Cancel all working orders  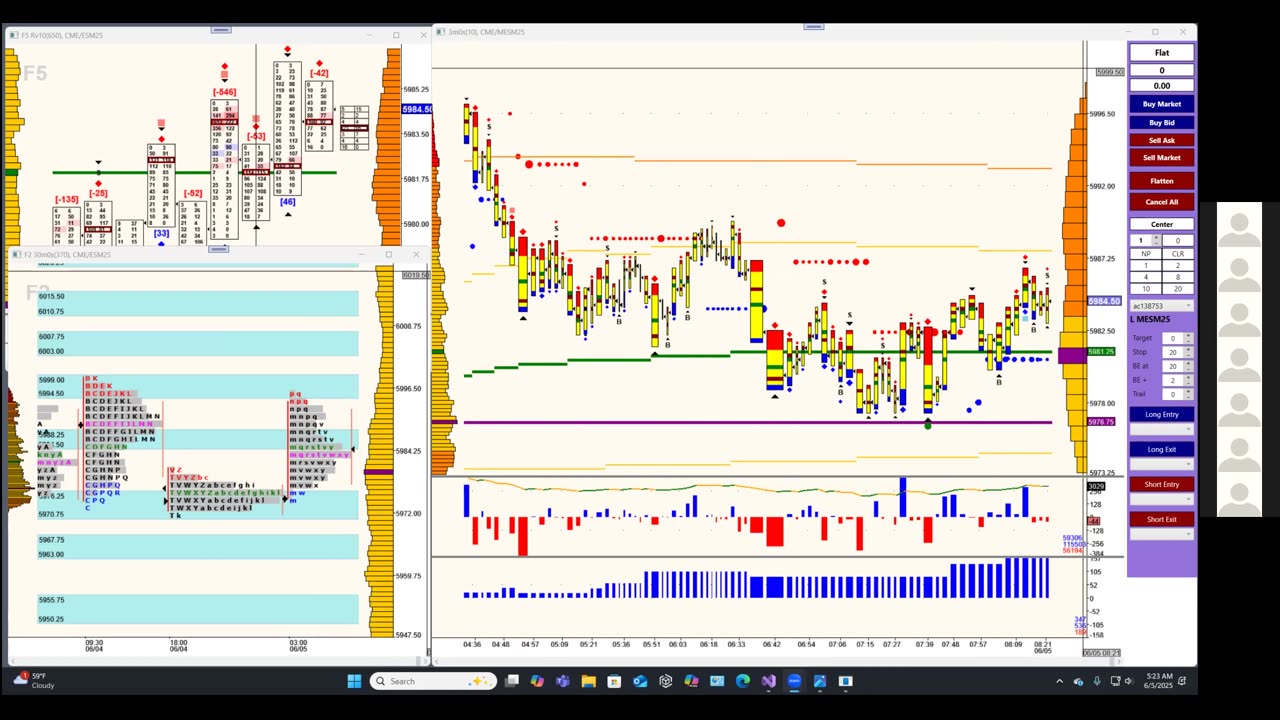tap(1161, 202)
